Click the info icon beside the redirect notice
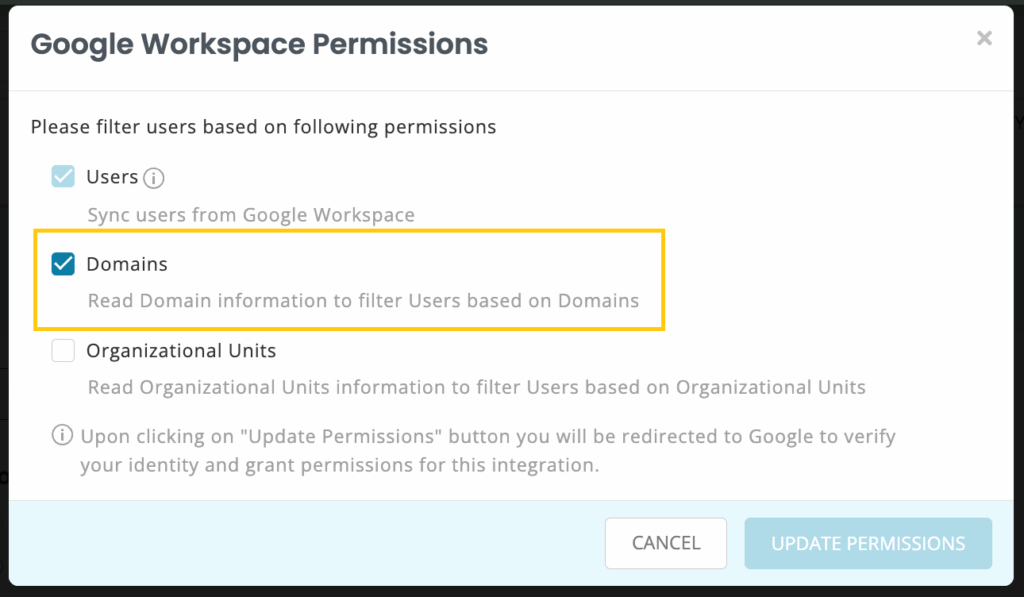 click(63, 436)
